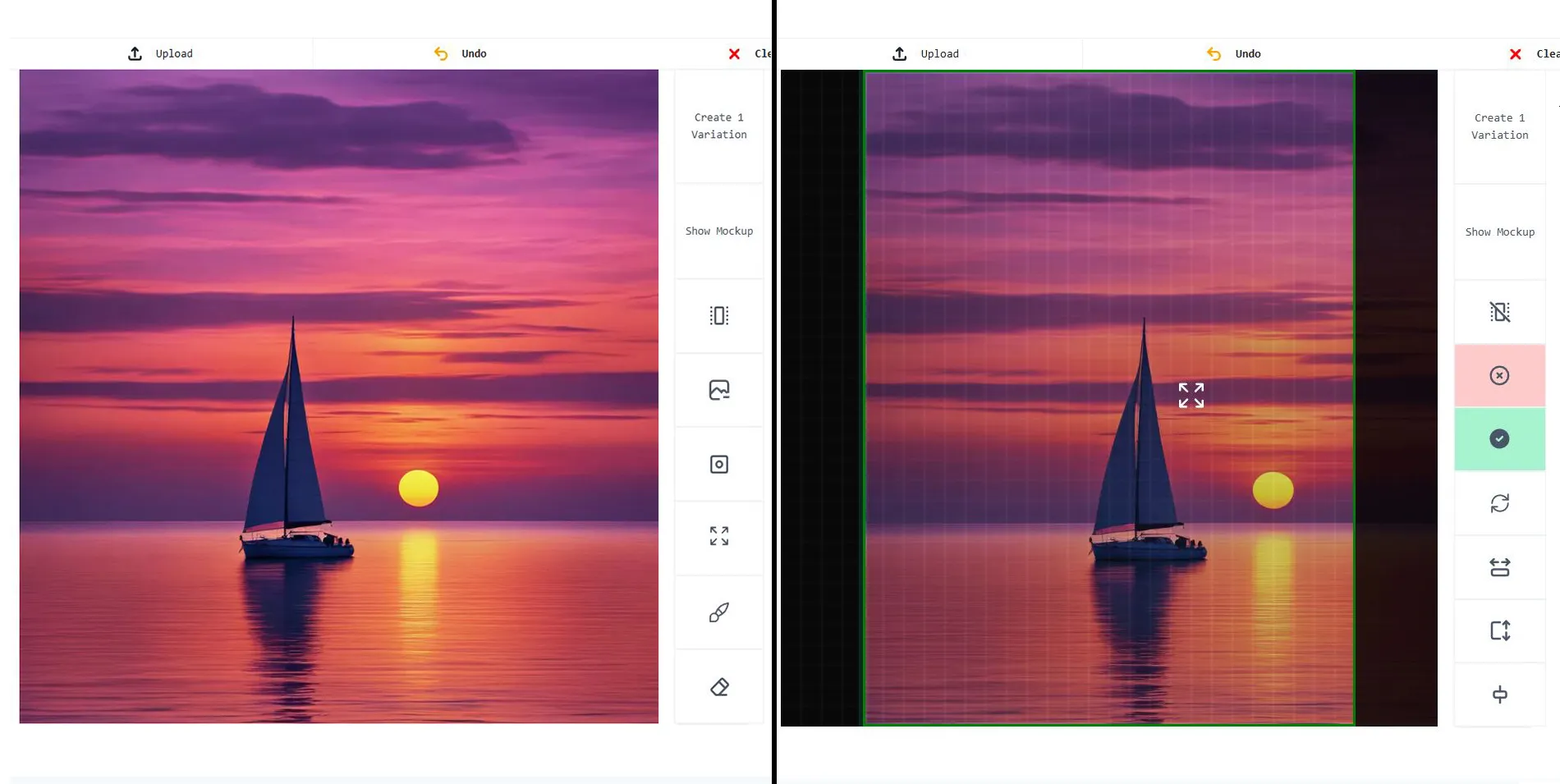Cancel using the red X circle button
1560x784 pixels.
1499,375
